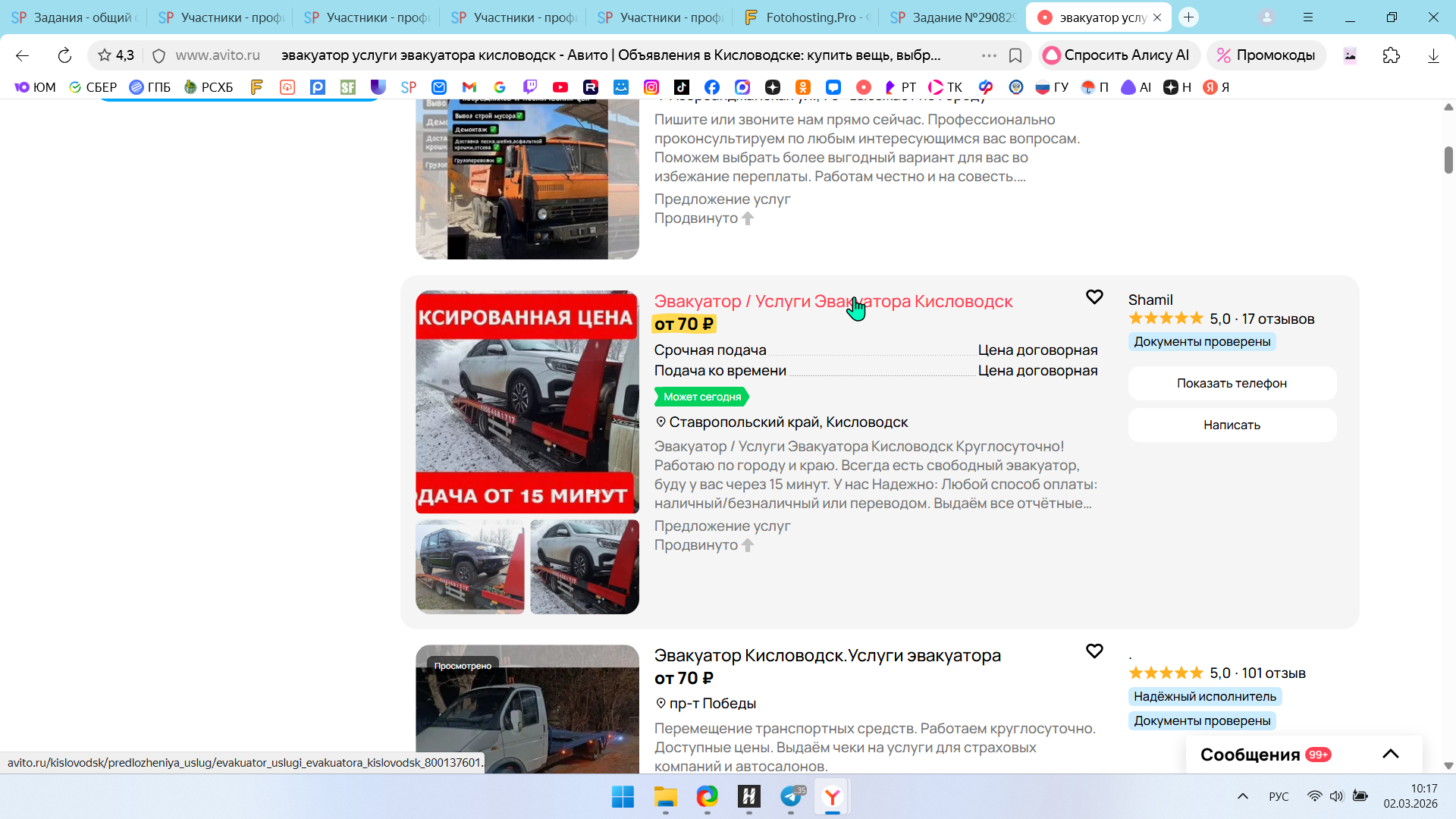Open the downloads arrow icon
This screenshot has width=1456, height=819.
(x=1433, y=55)
